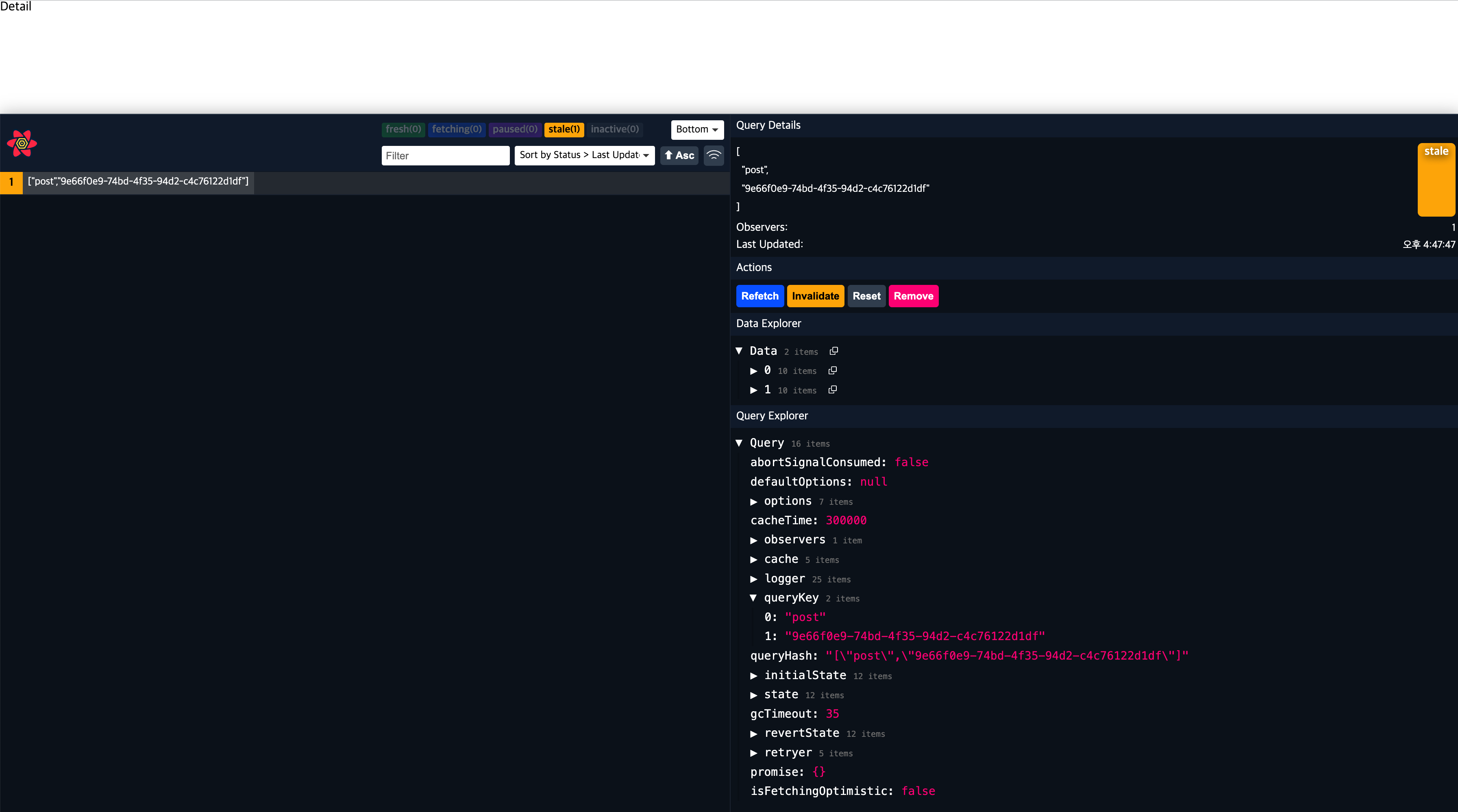Copy data item 1 with copy icon
Viewport: 1458px width, 812px height.
coord(833,390)
